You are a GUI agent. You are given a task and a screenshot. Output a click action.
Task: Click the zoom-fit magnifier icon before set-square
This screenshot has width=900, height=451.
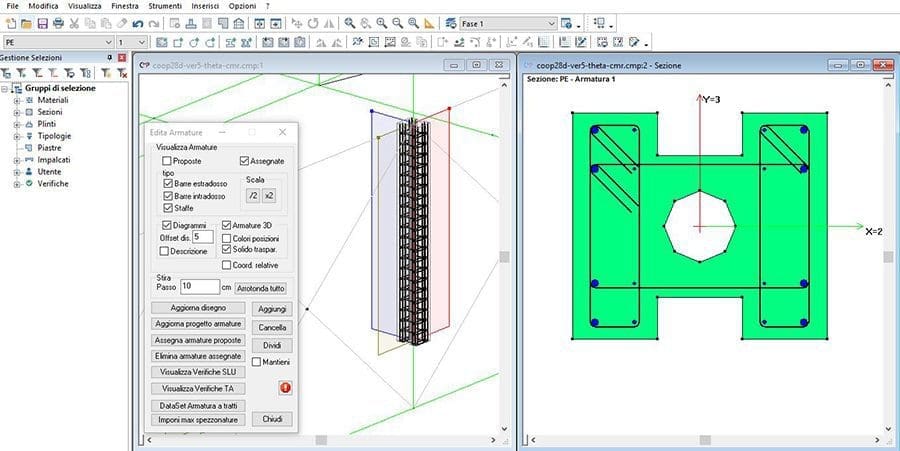pyautogui.click(x=413, y=24)
